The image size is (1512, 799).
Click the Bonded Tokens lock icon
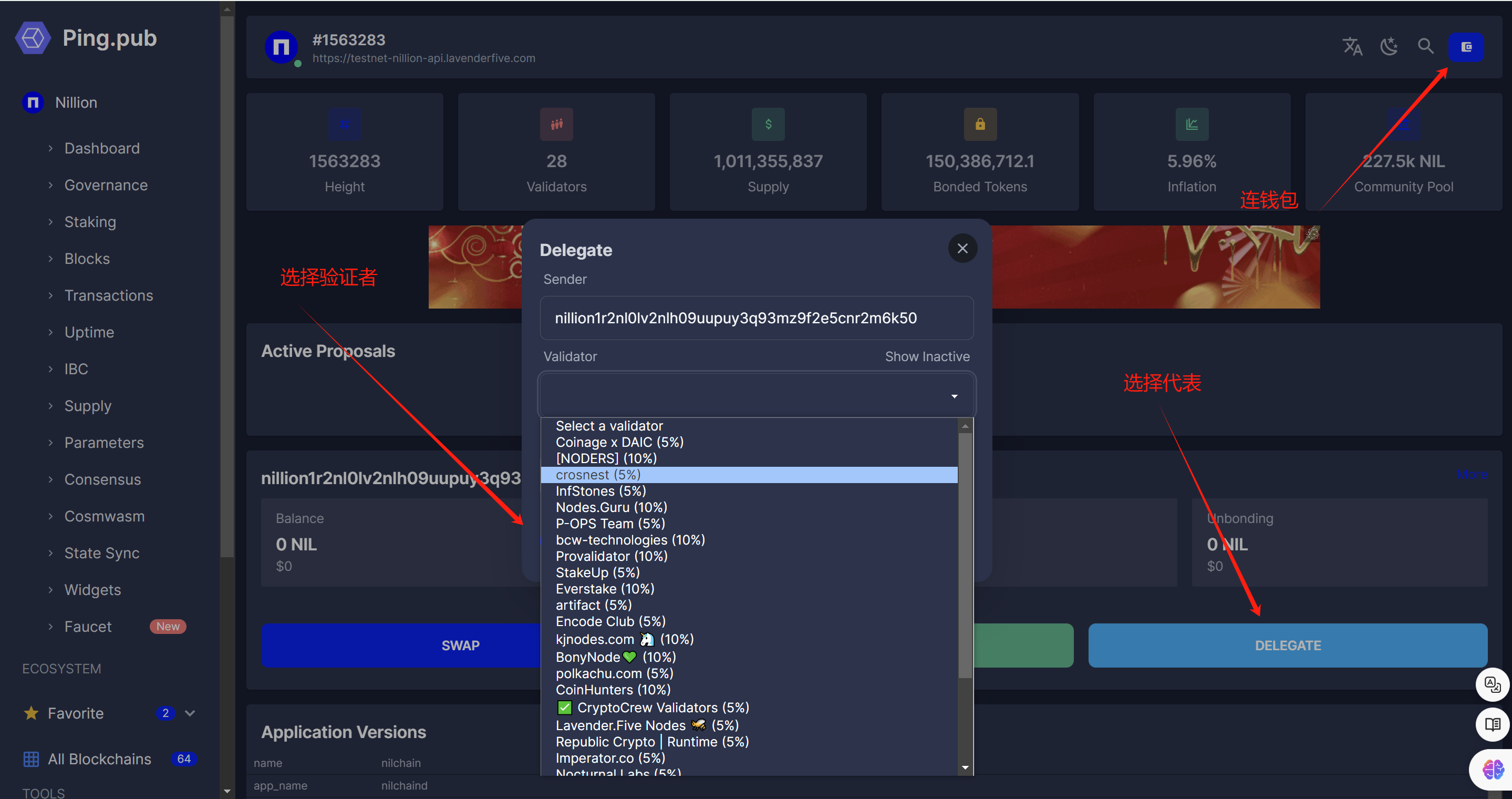(980, 124)
